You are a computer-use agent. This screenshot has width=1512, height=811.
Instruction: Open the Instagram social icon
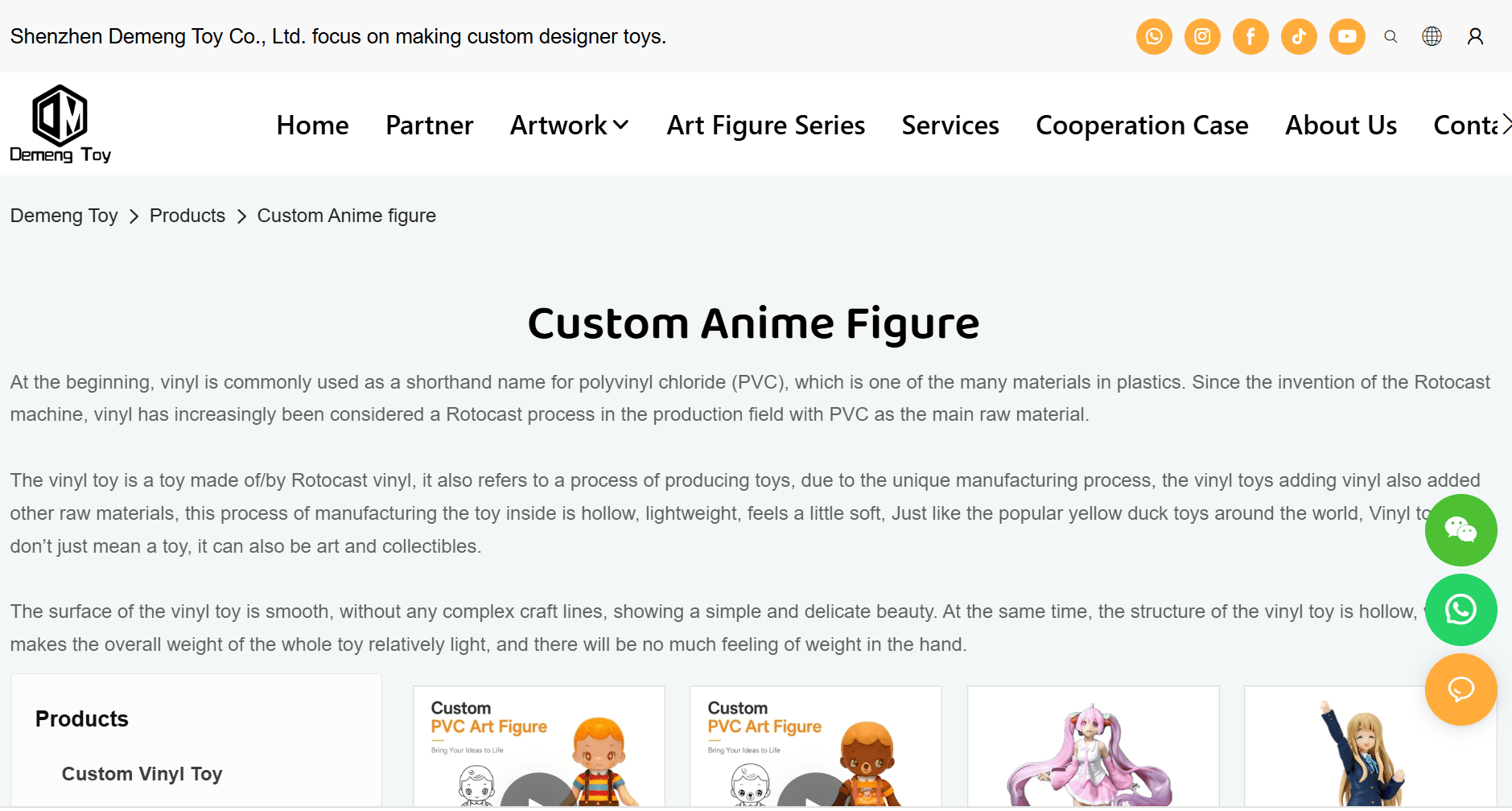click(1202, 36)
